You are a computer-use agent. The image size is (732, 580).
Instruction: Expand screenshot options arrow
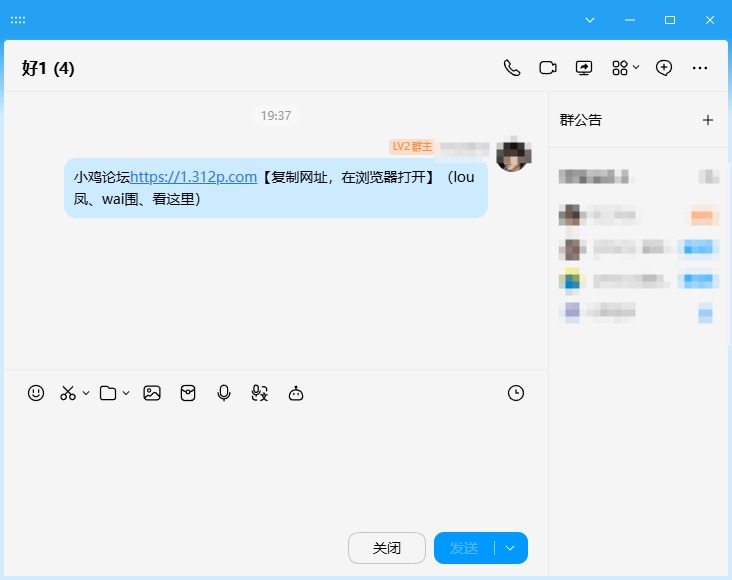coord(86,393)
